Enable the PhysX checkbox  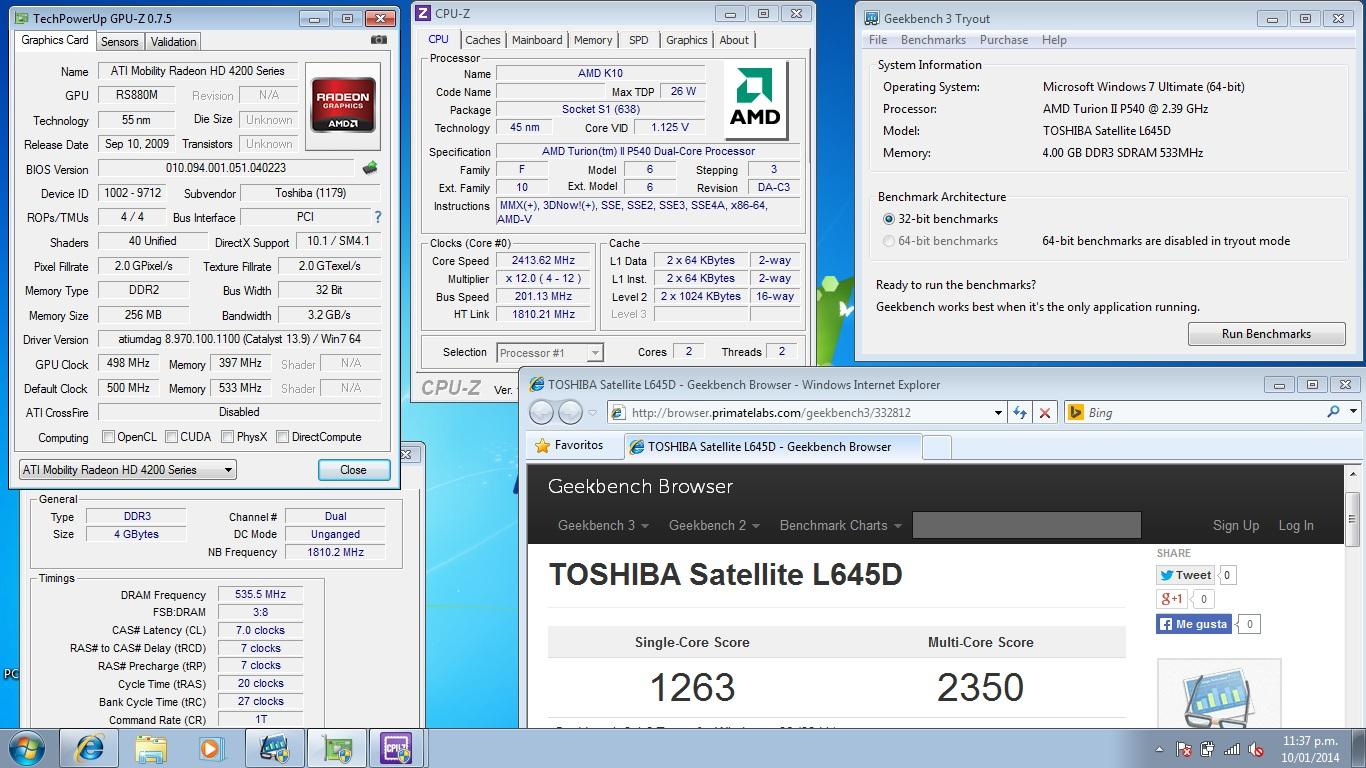coord(228,437)
